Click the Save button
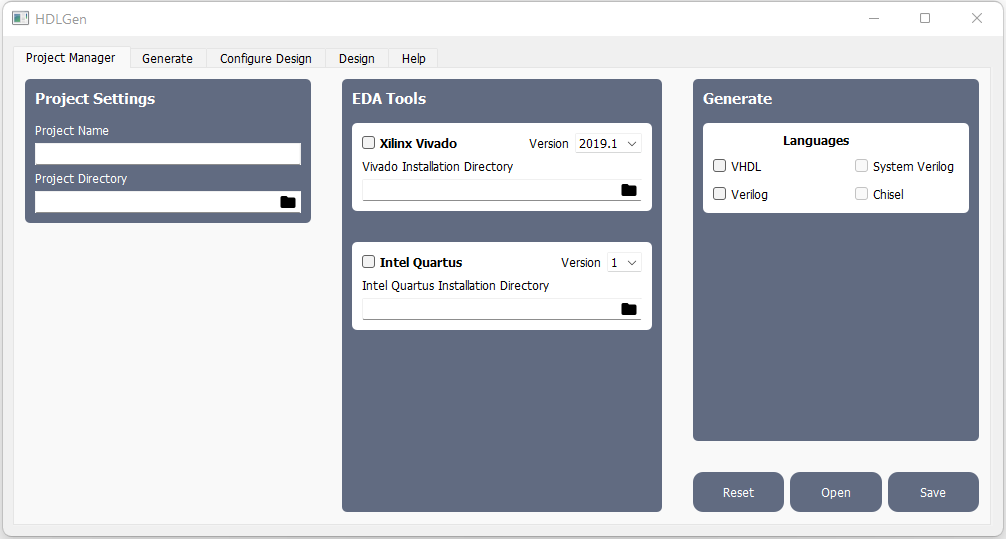This screenshot has width=1006, height=539. [x=934, y=492]
